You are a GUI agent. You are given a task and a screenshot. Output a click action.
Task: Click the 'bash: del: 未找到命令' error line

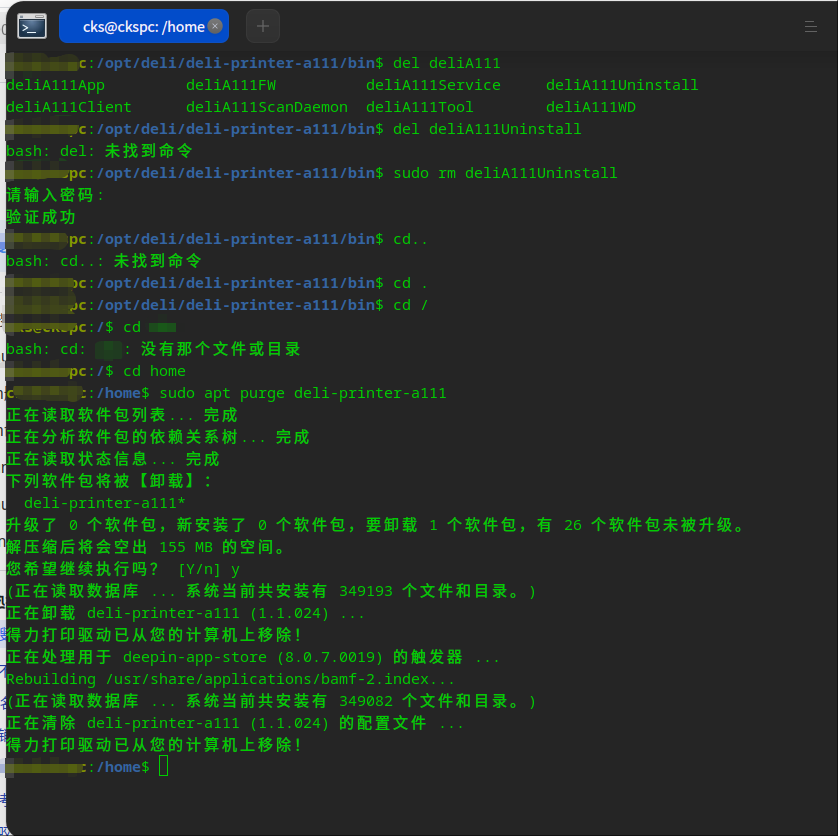99,151
